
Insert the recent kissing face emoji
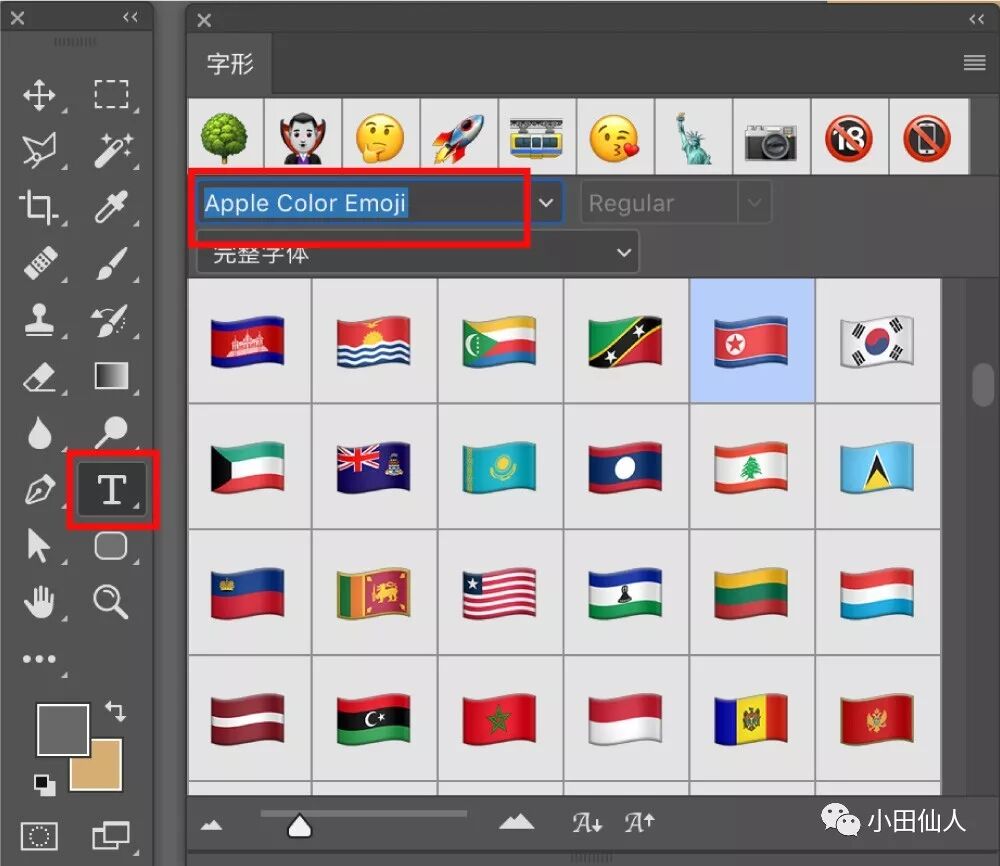click(x=615, y=137)
